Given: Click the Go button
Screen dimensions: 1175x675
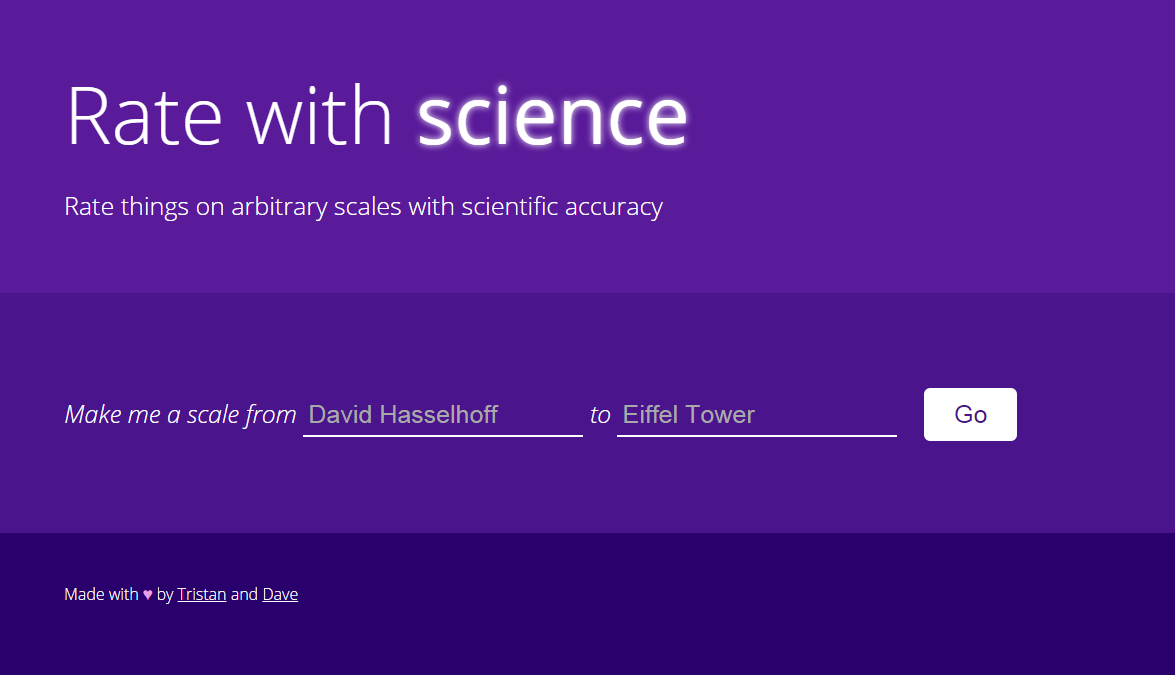Looking at the screenshot, I should pyautogui.click(x=970, y=414).
